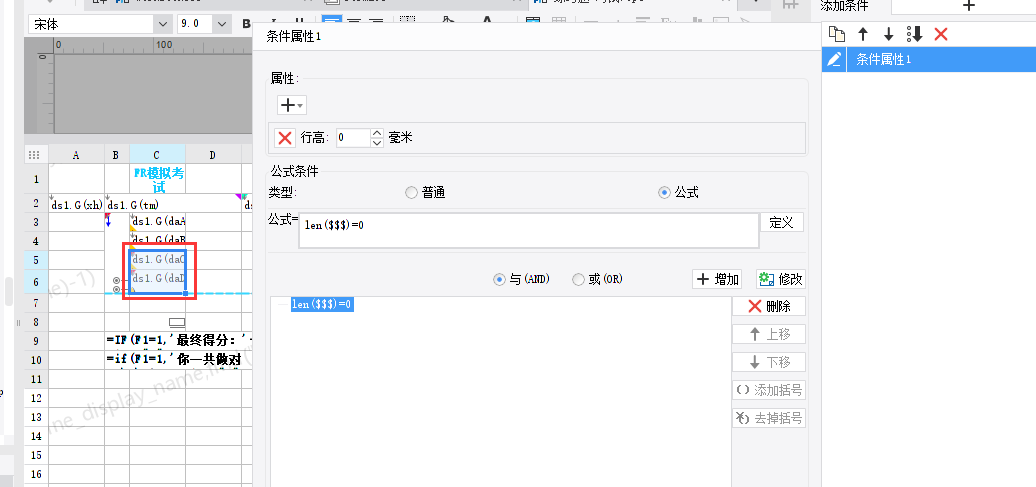The height and width of the screenshot is (487, 1036).
Task: Click the 下移 button
Action: tap(769, 362)
